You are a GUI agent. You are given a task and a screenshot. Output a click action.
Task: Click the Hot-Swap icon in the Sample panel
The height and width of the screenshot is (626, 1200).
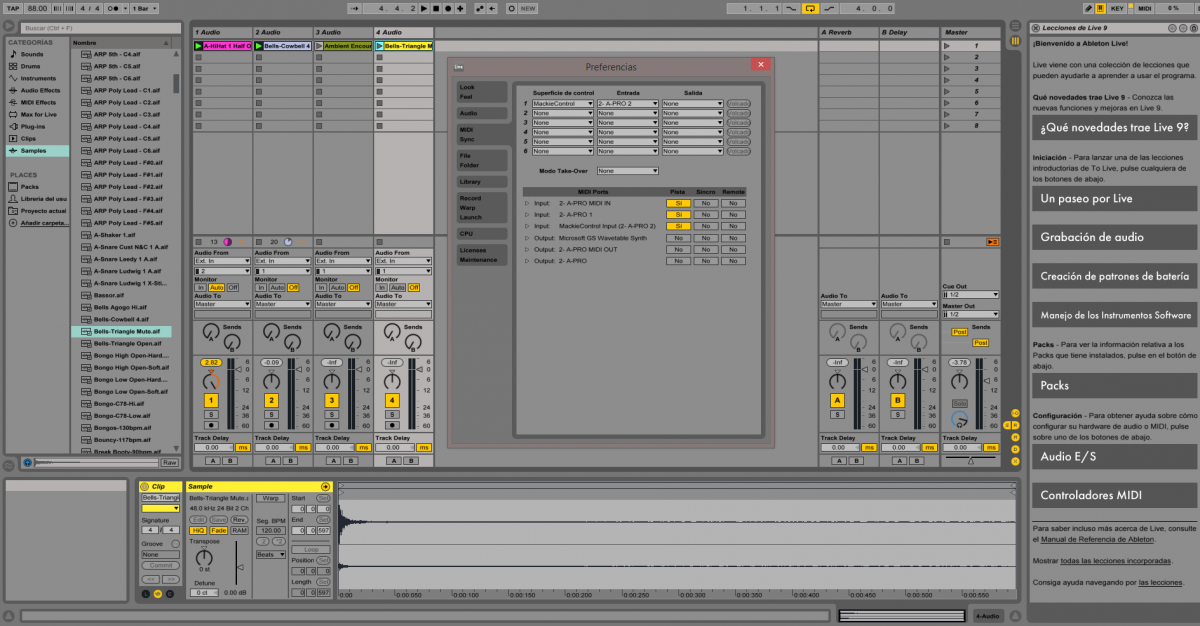[325, 486]
